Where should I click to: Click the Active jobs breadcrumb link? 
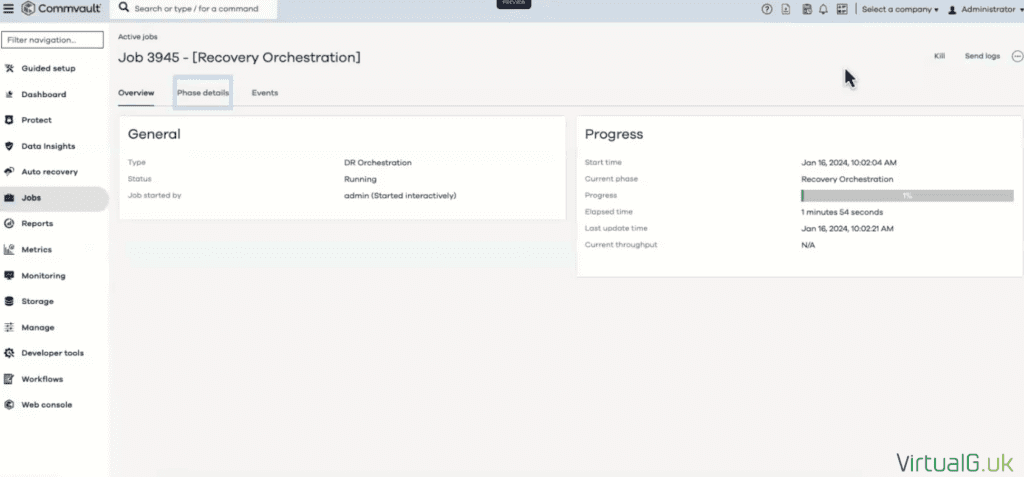(x=137, y=36)
